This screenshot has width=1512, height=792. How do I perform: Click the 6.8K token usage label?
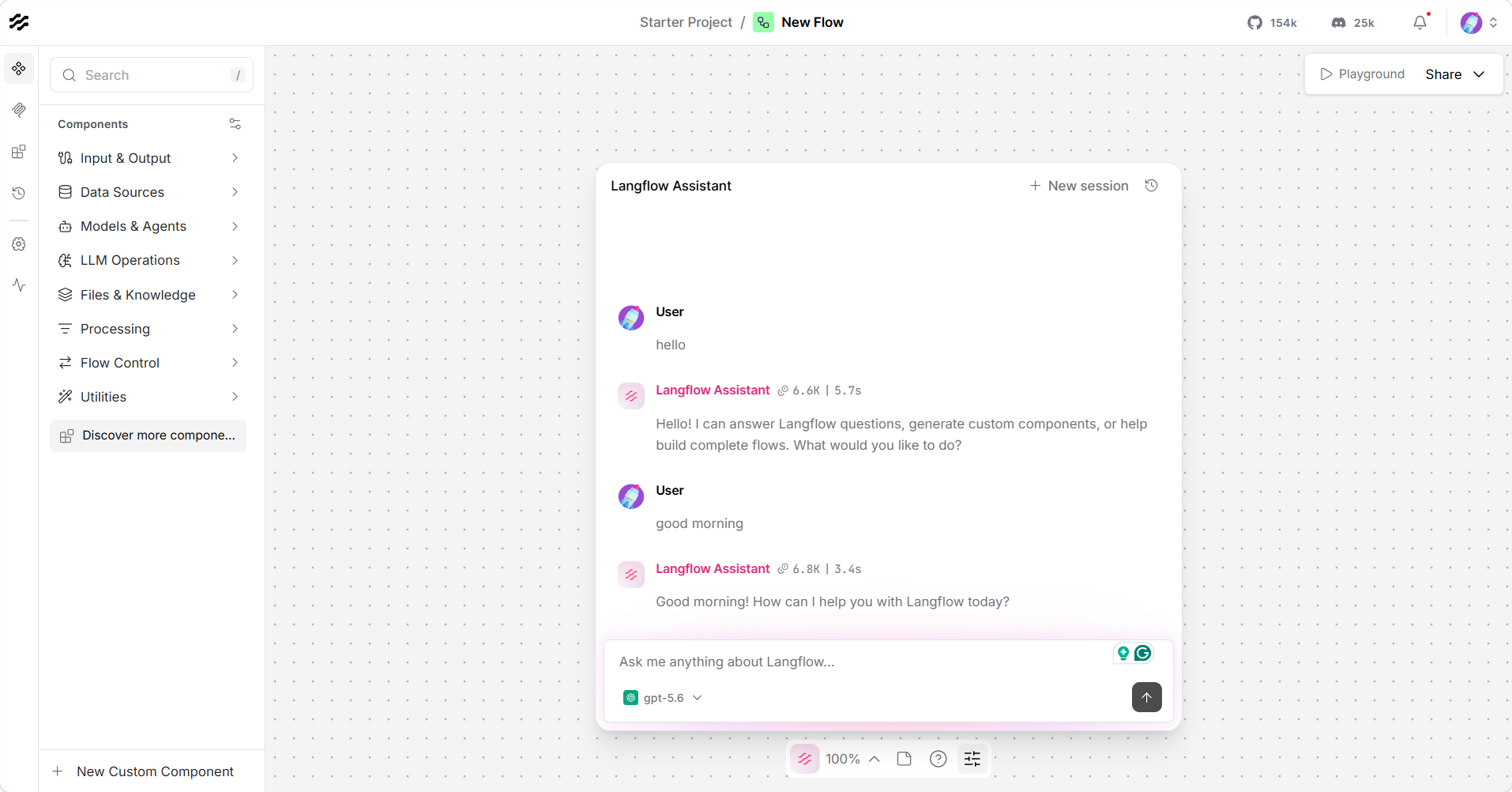pos(806,569)
